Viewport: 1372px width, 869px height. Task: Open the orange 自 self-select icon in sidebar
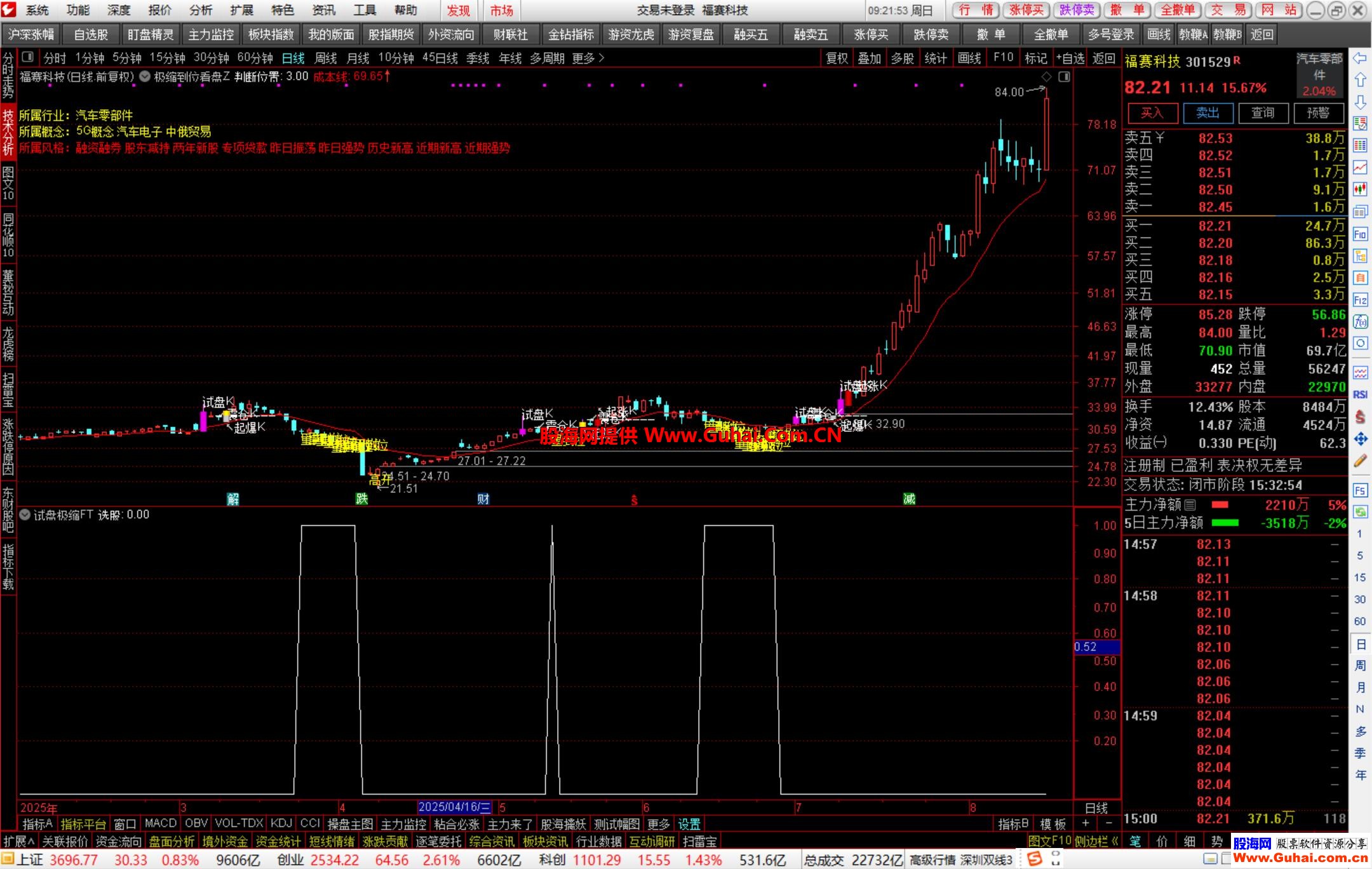(x=1360, y=278)
